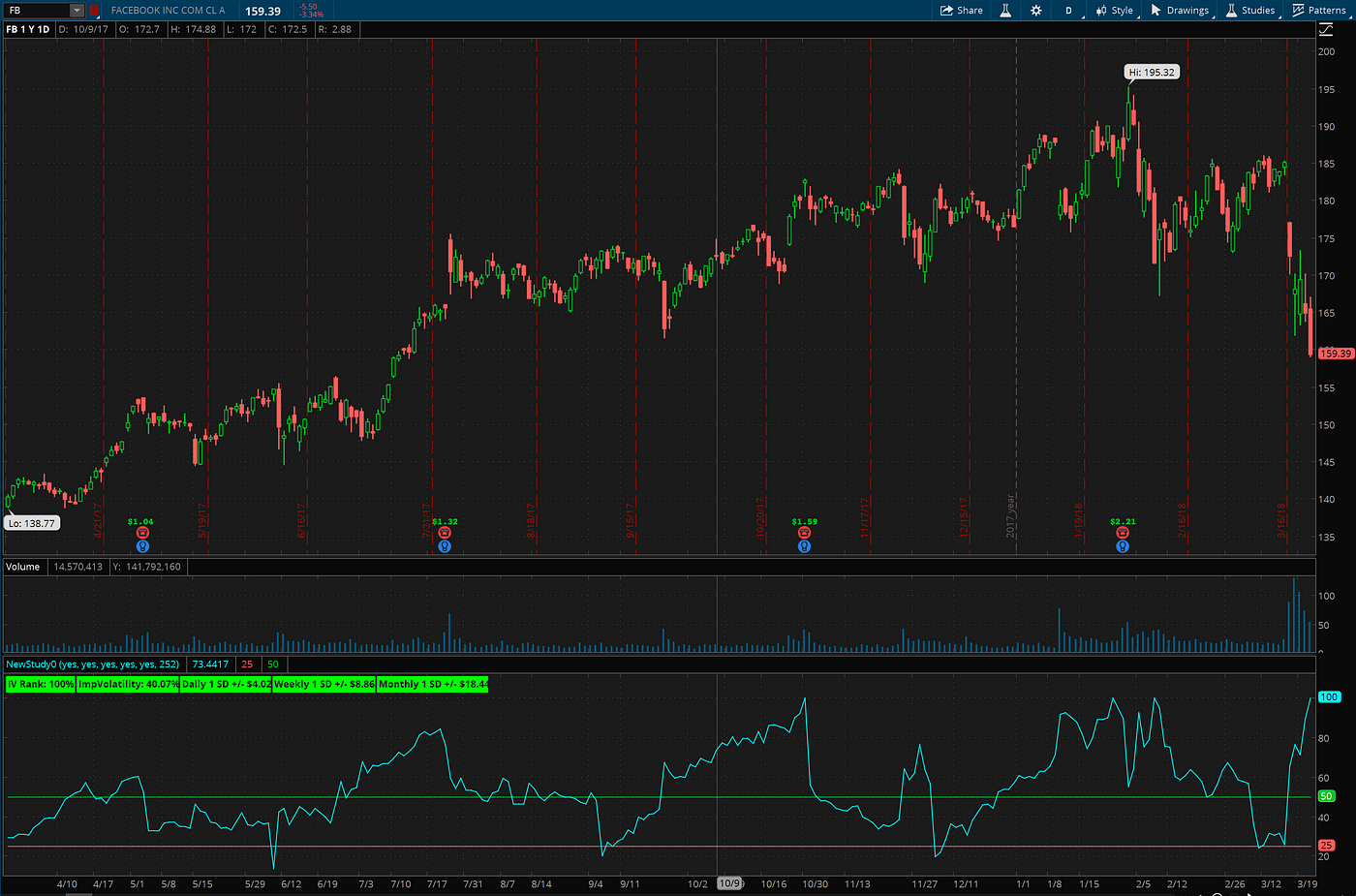Image resolution: width=1356 pixels, height=896 pixels.
Task: Click the FB symbol input field
Action: 39,11
